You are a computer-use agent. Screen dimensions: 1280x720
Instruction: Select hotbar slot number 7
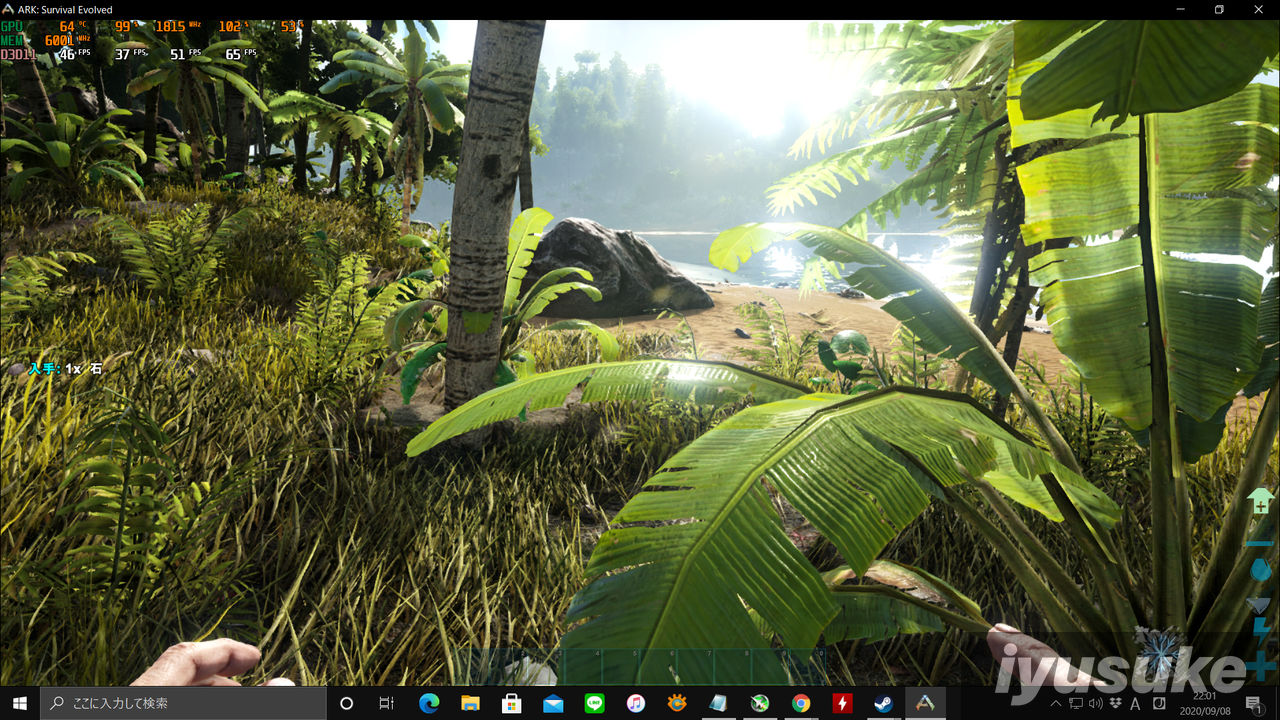click(x=695, y=666)
